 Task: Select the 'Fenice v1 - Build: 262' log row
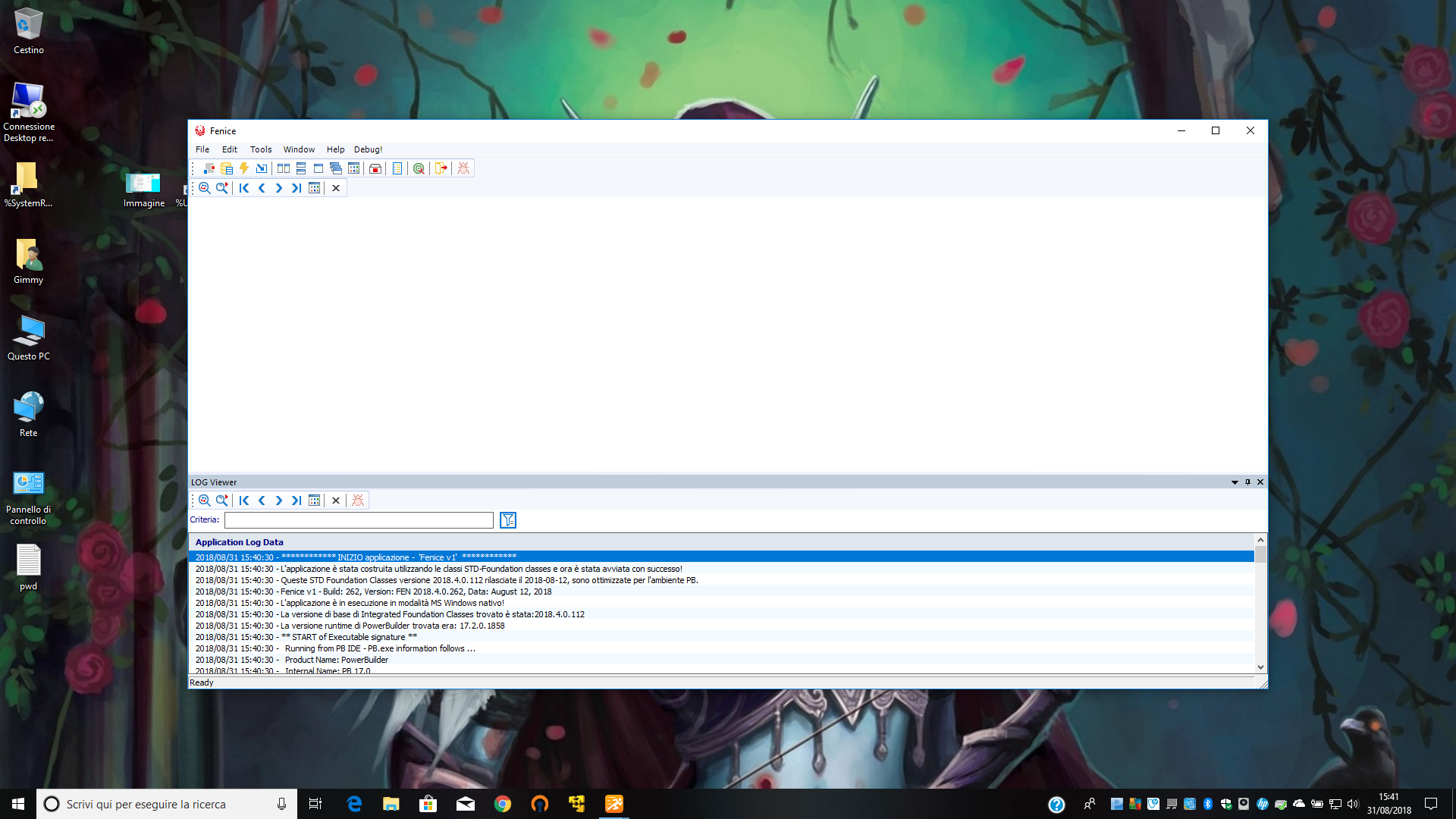click(373, 591)
